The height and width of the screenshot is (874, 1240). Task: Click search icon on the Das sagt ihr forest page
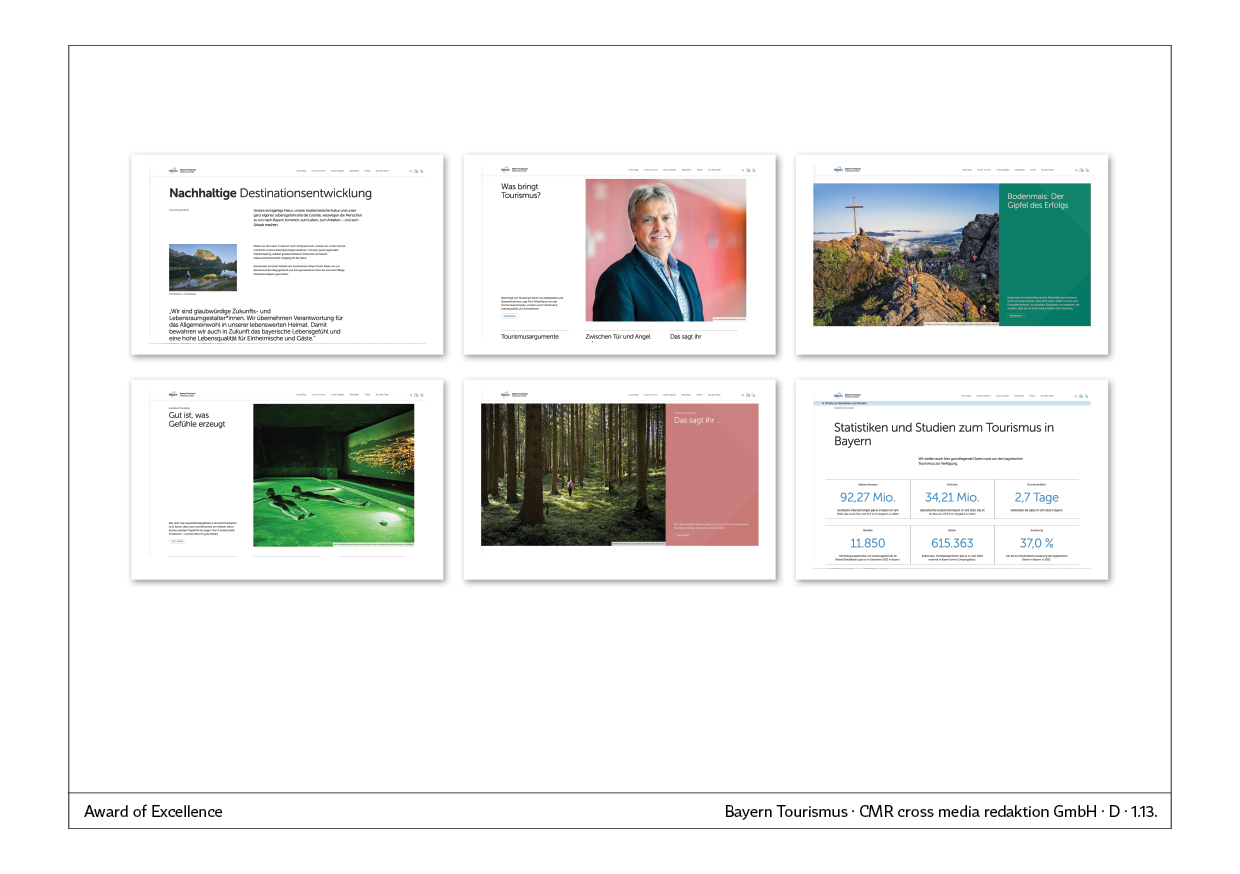[742, 394]
